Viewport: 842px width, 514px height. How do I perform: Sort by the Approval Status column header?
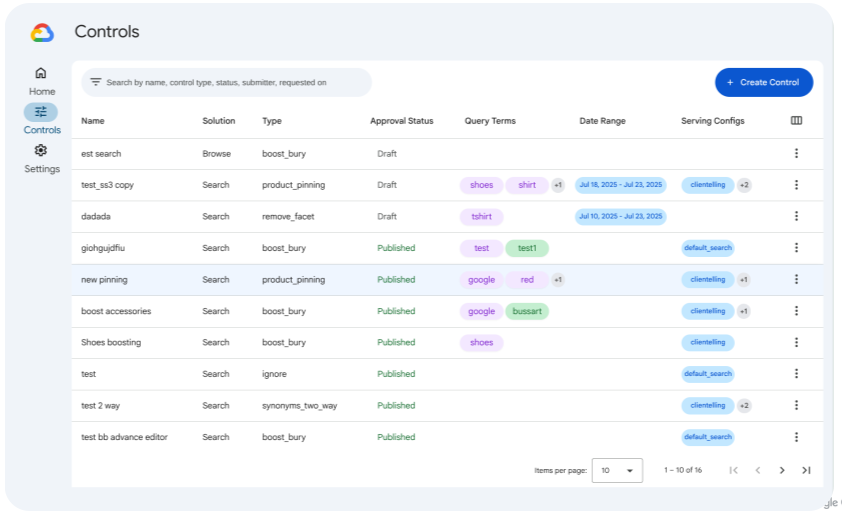point(401,121)
